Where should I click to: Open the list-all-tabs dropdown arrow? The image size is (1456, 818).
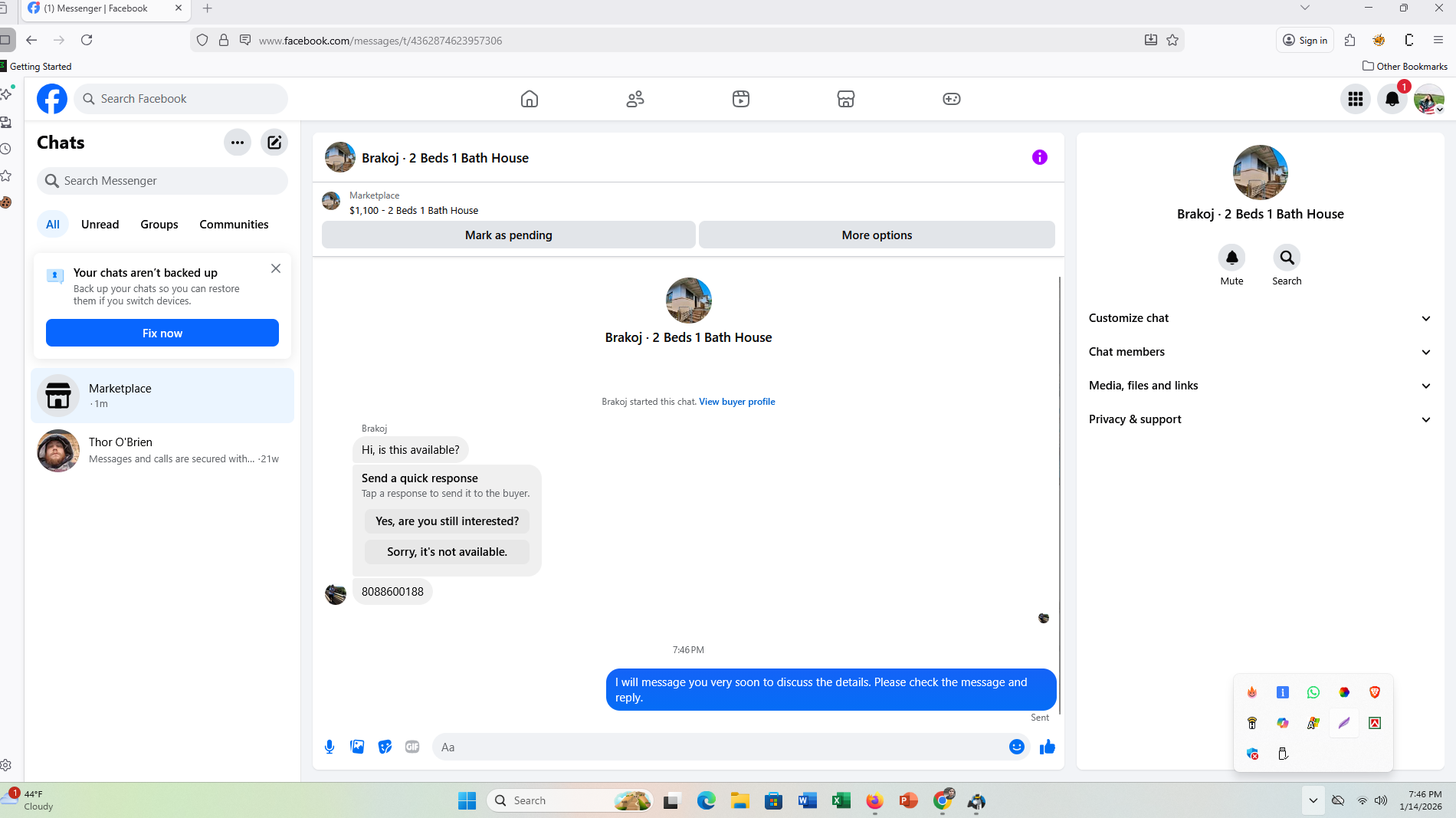click(x=1305, y=8)
